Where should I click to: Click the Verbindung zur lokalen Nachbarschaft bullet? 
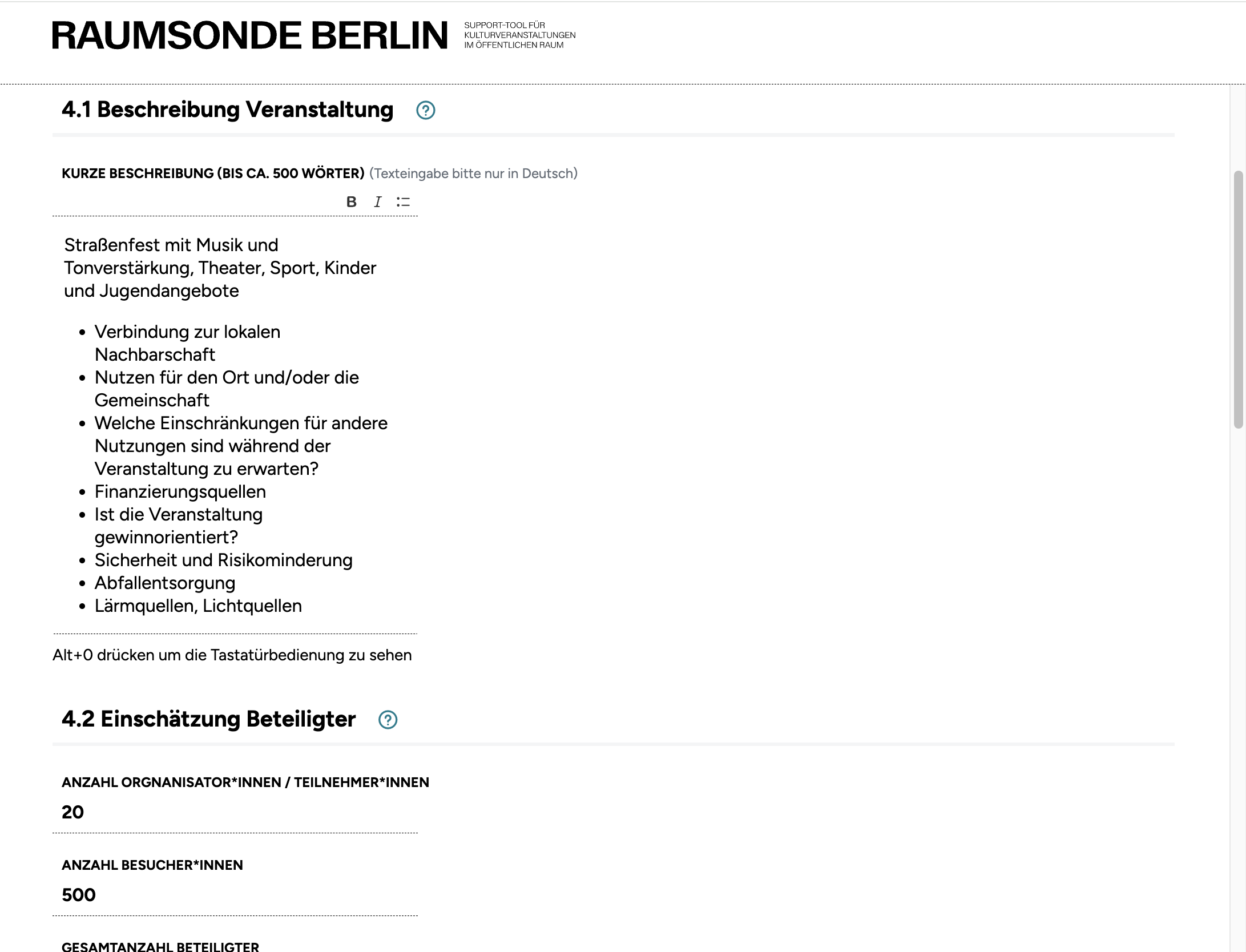(187, 343)
